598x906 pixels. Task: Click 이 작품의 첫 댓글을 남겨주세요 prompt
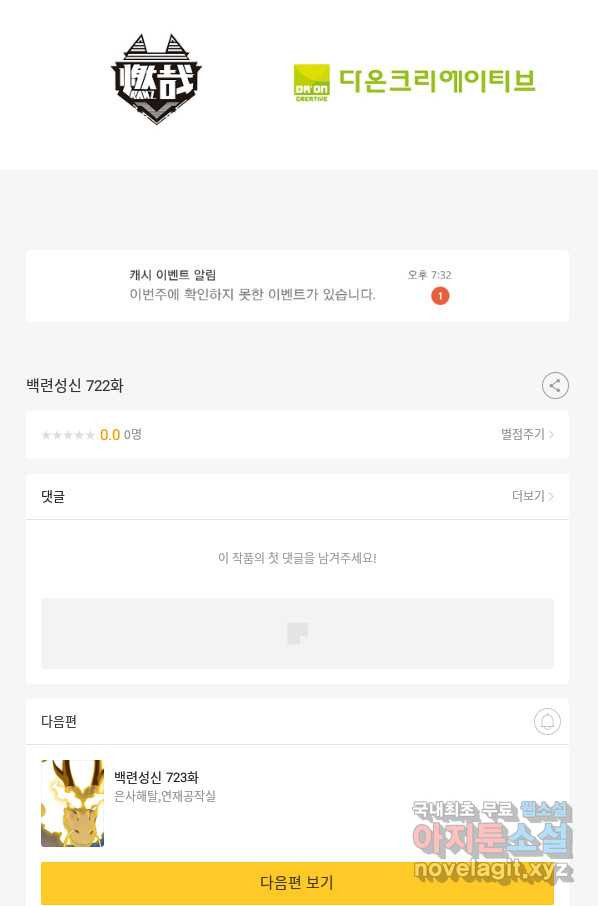298,558
